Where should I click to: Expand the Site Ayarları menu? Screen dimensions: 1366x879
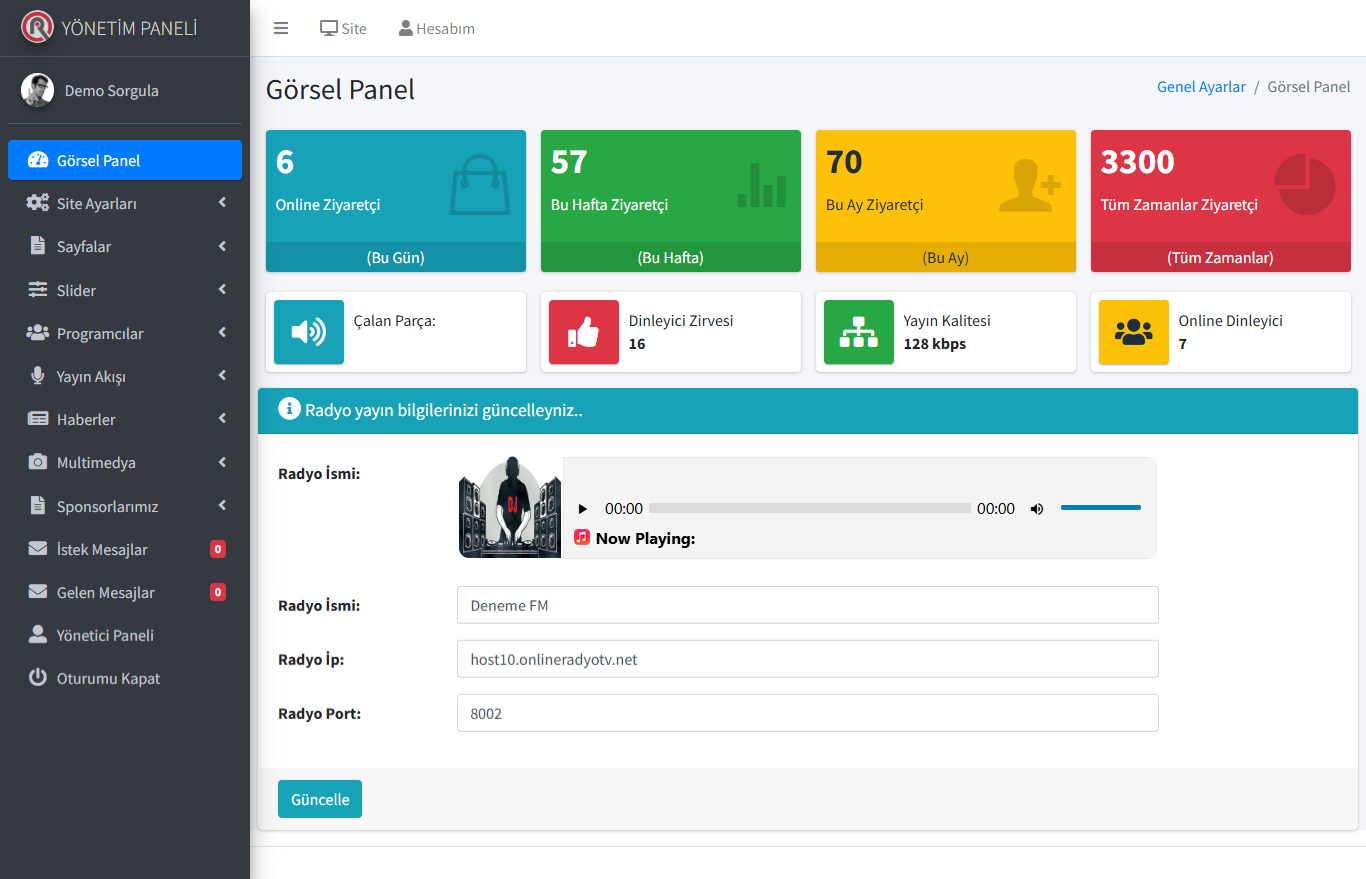(x=125, y=203)
